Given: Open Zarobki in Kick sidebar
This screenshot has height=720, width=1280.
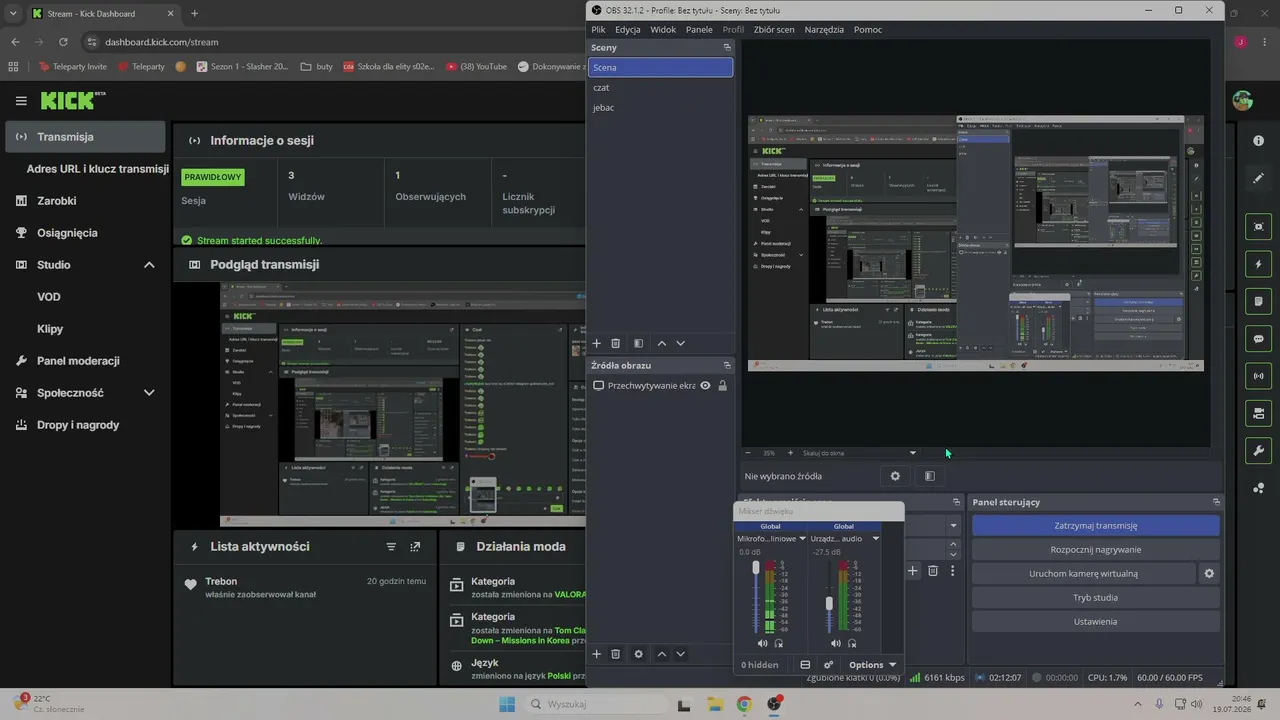Looking at the screenshot, I should [86, 201].
